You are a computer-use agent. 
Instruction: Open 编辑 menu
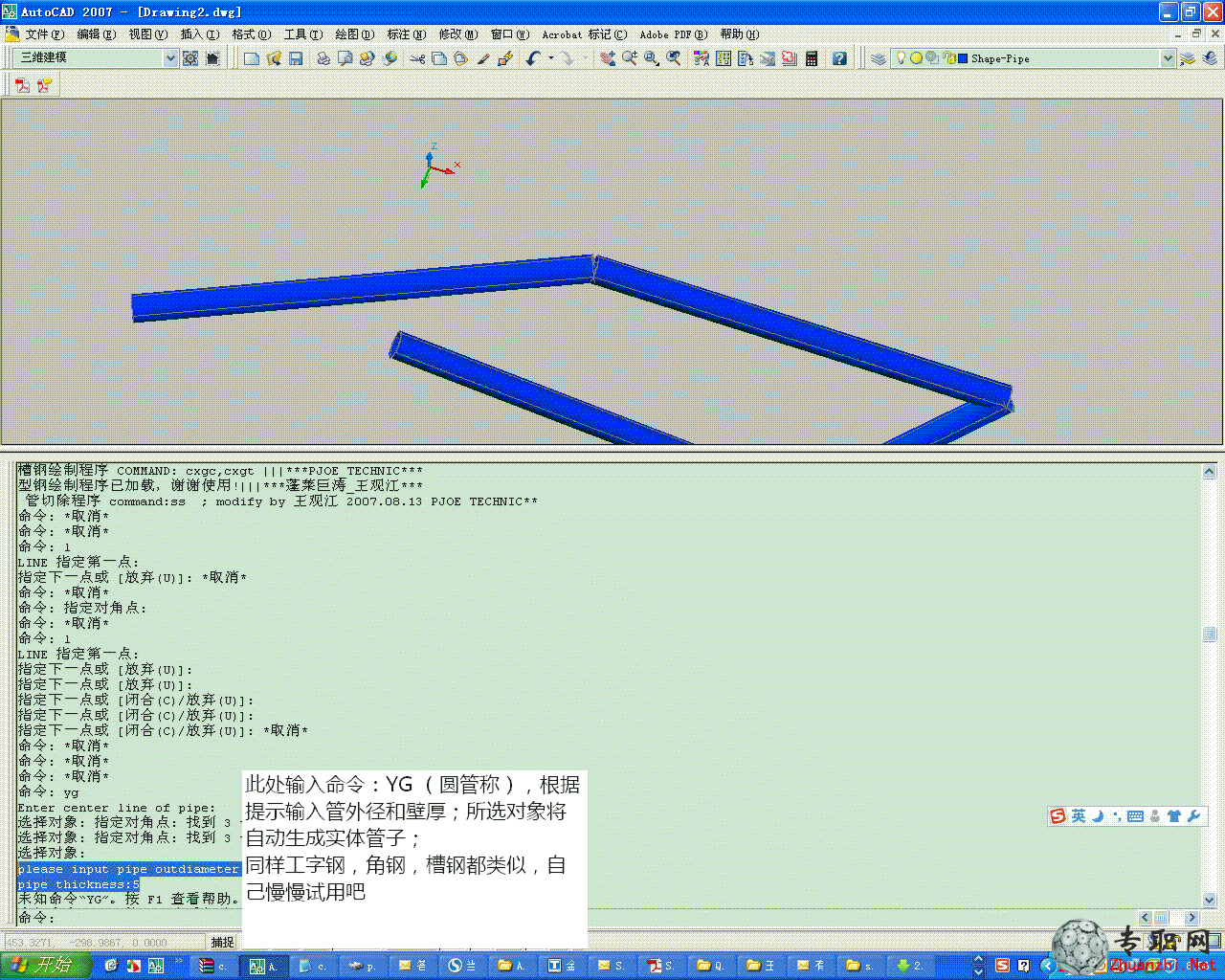96,34
